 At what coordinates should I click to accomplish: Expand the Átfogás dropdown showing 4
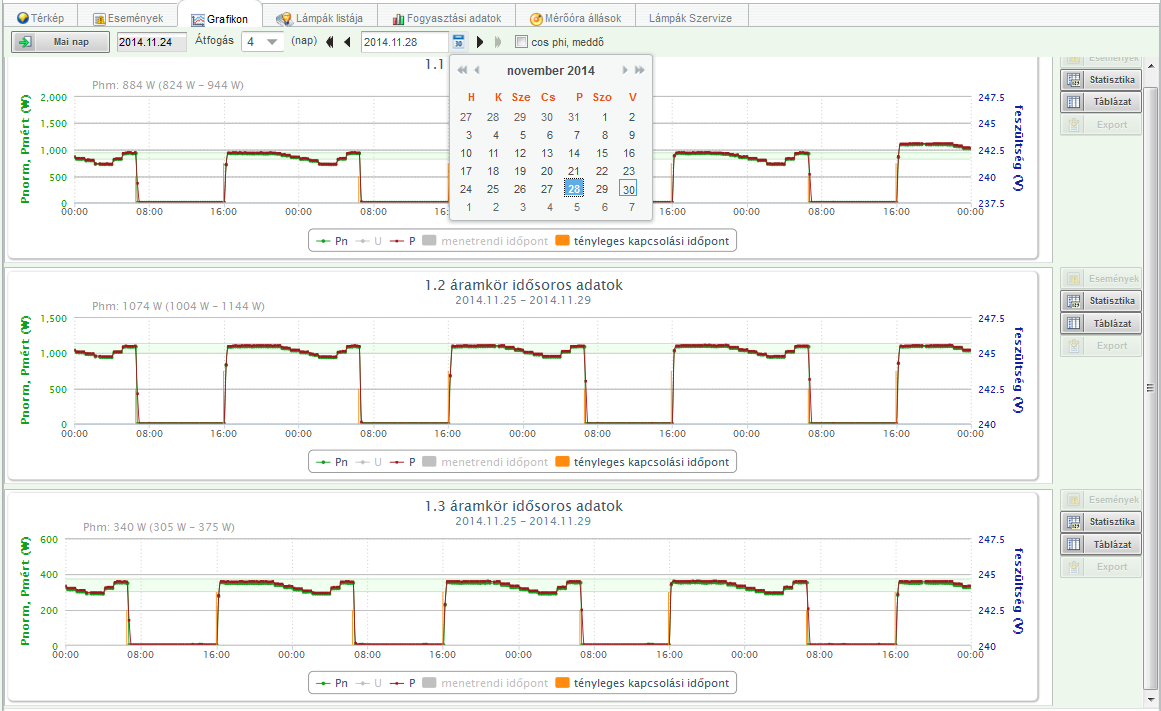point(262,41)
